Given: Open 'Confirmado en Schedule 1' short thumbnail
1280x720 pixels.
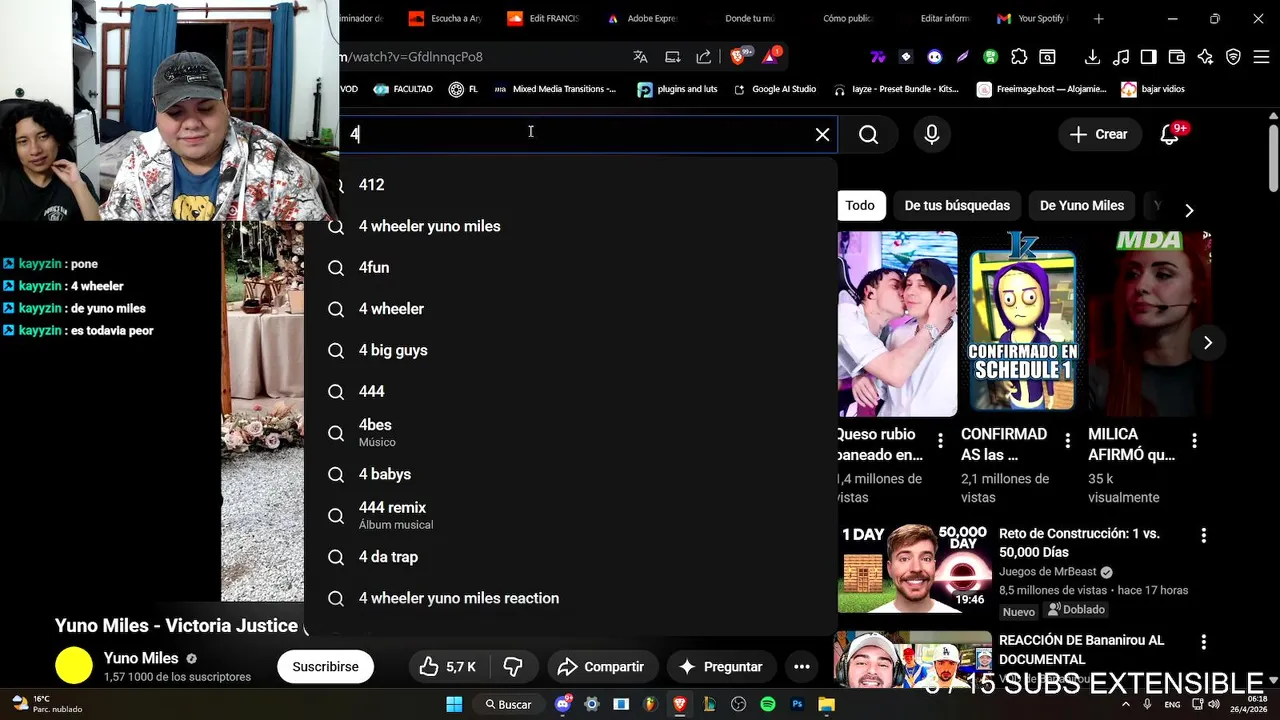Looking at the screenshot, I should click(1023, 324).
